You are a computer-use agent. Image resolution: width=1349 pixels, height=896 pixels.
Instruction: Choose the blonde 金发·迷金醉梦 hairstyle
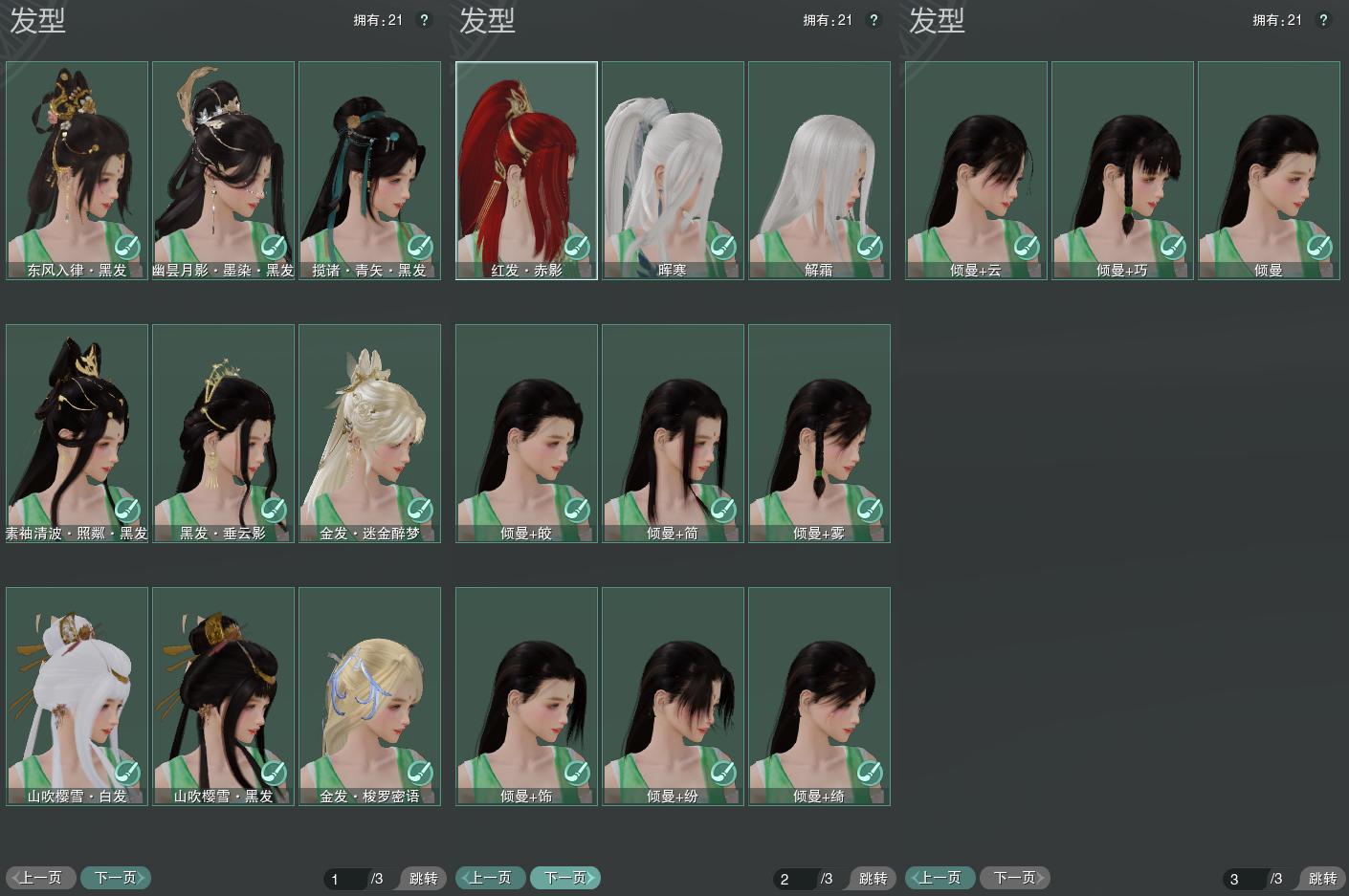click(x=370, y=434)
